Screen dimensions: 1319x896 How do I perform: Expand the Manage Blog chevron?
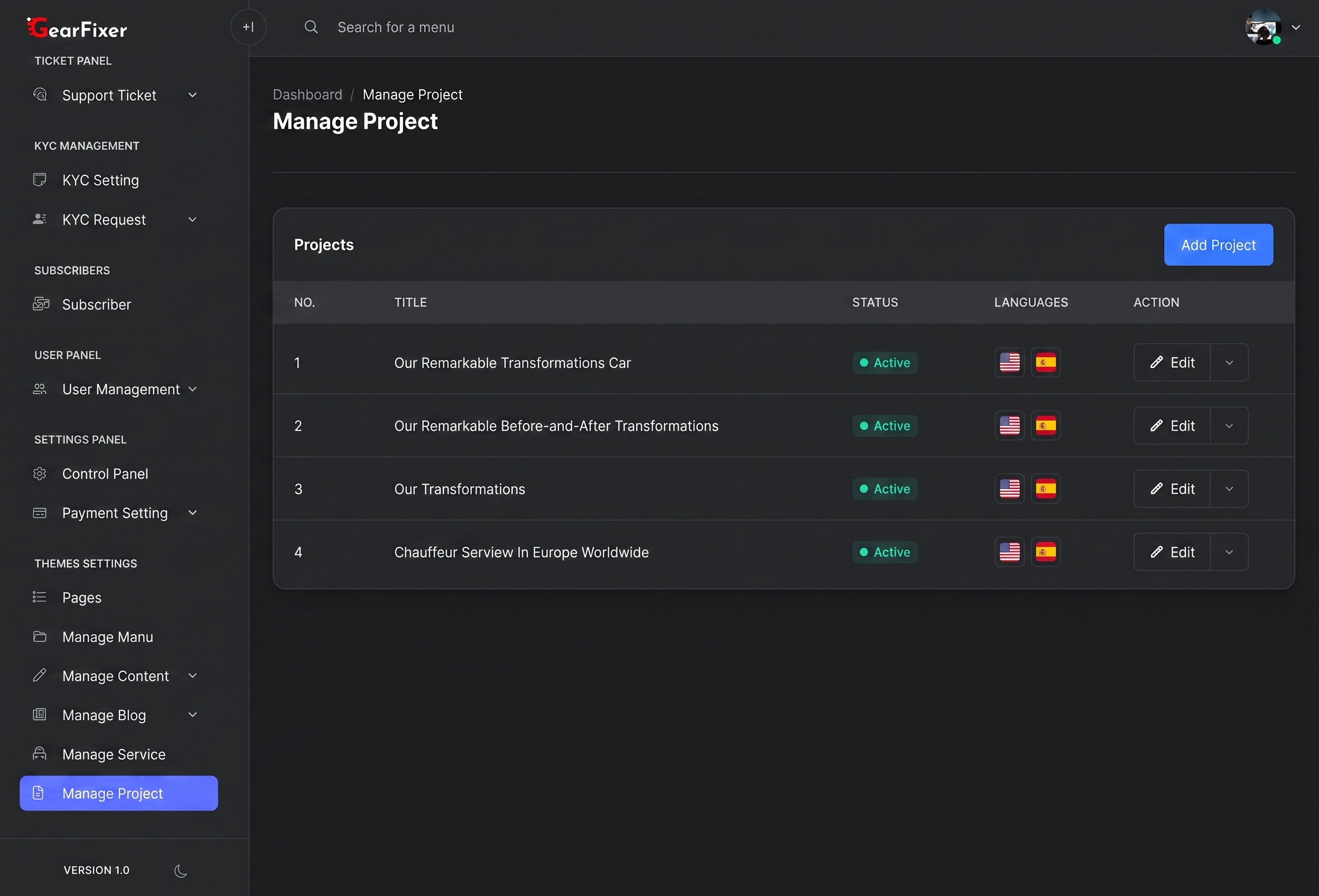[x=192, y=714]
